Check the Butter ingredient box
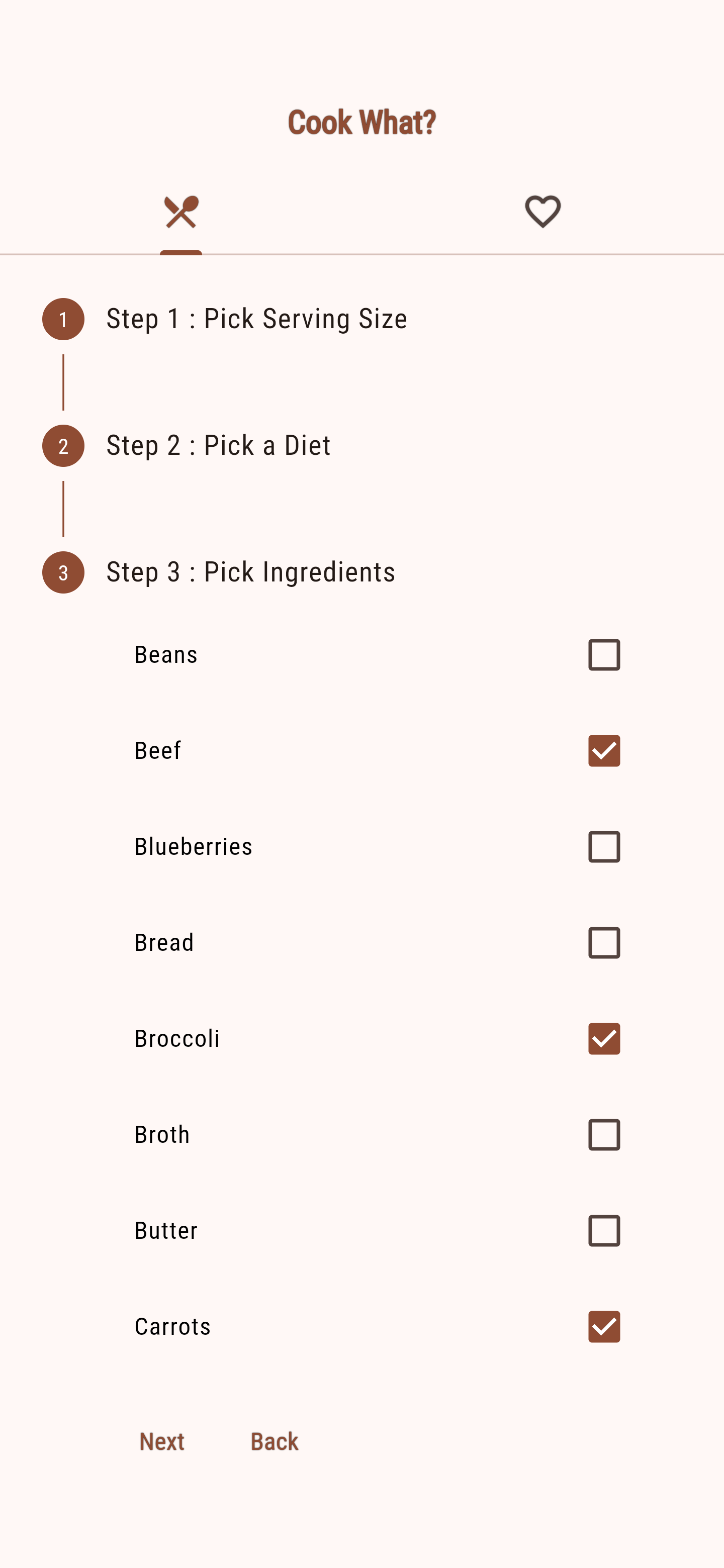Screen dimensions: 724x1568 [x=603, y=1231]
